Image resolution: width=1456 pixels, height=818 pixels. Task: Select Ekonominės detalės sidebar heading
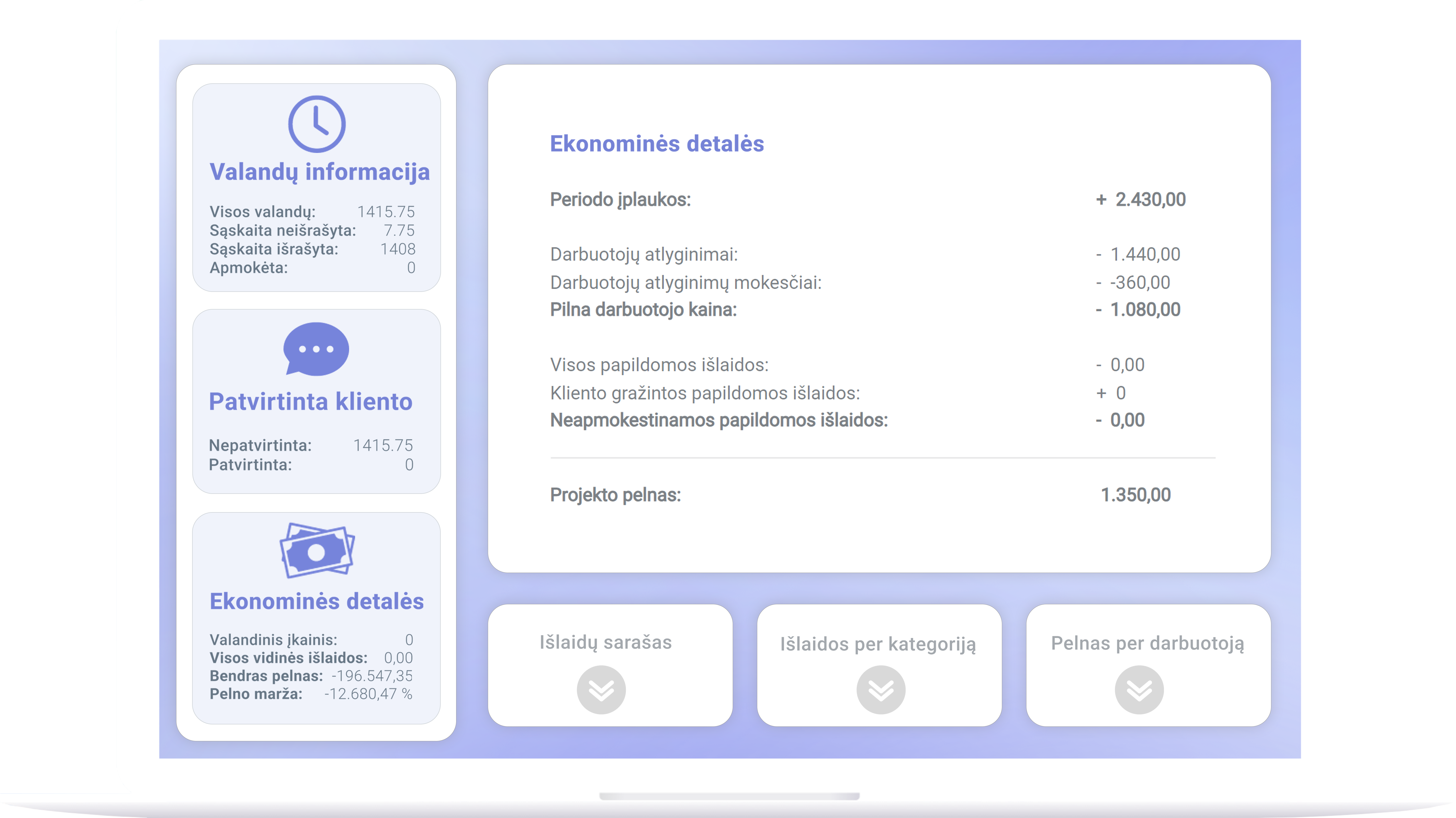[317, 601]
